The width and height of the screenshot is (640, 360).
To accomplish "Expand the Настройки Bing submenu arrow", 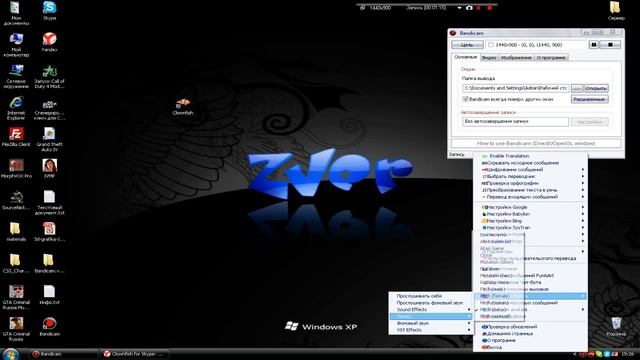I will tap(582, 221).
